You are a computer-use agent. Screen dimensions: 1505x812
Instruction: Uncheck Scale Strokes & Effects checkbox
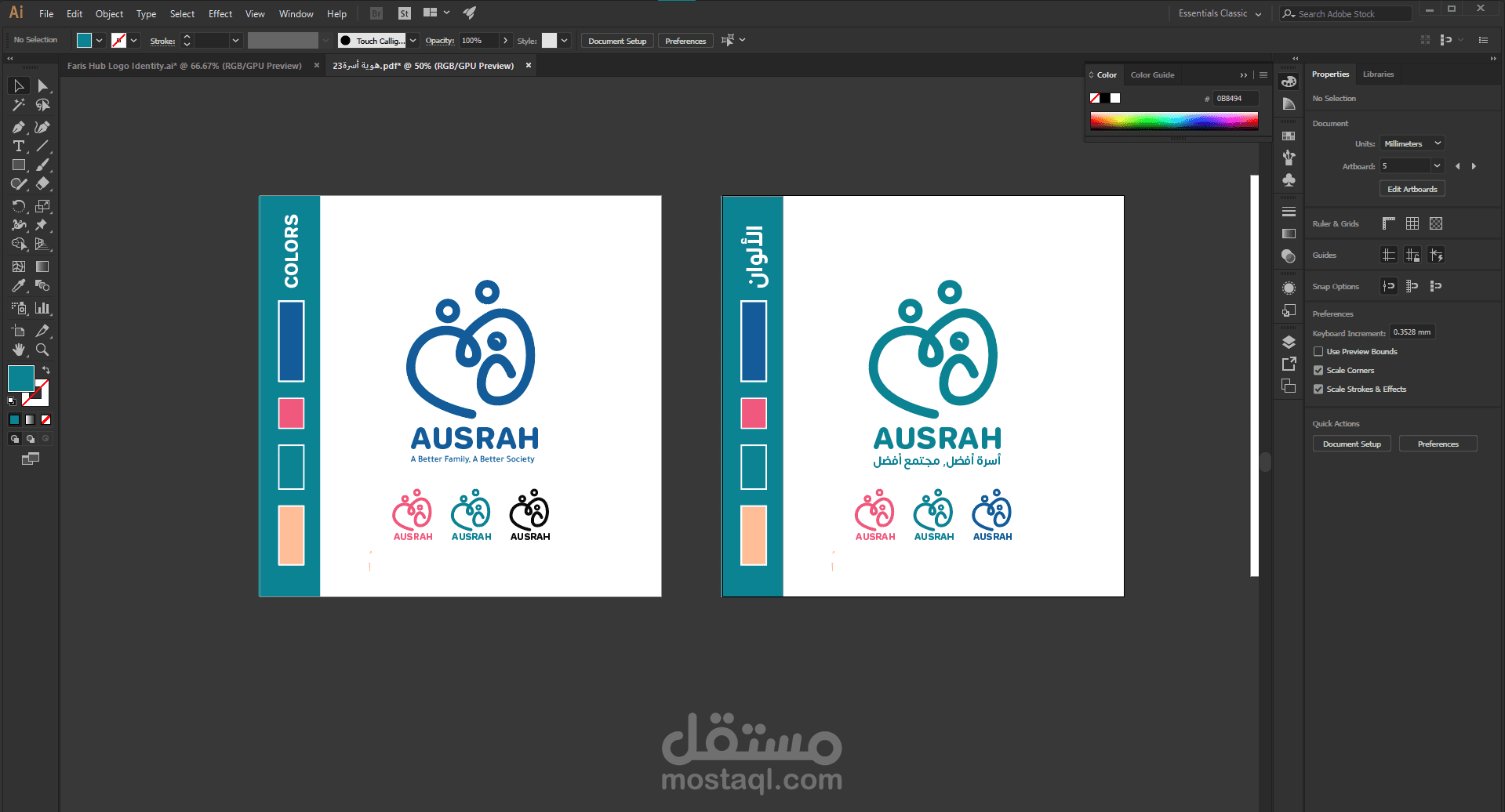coord(1318,390)
